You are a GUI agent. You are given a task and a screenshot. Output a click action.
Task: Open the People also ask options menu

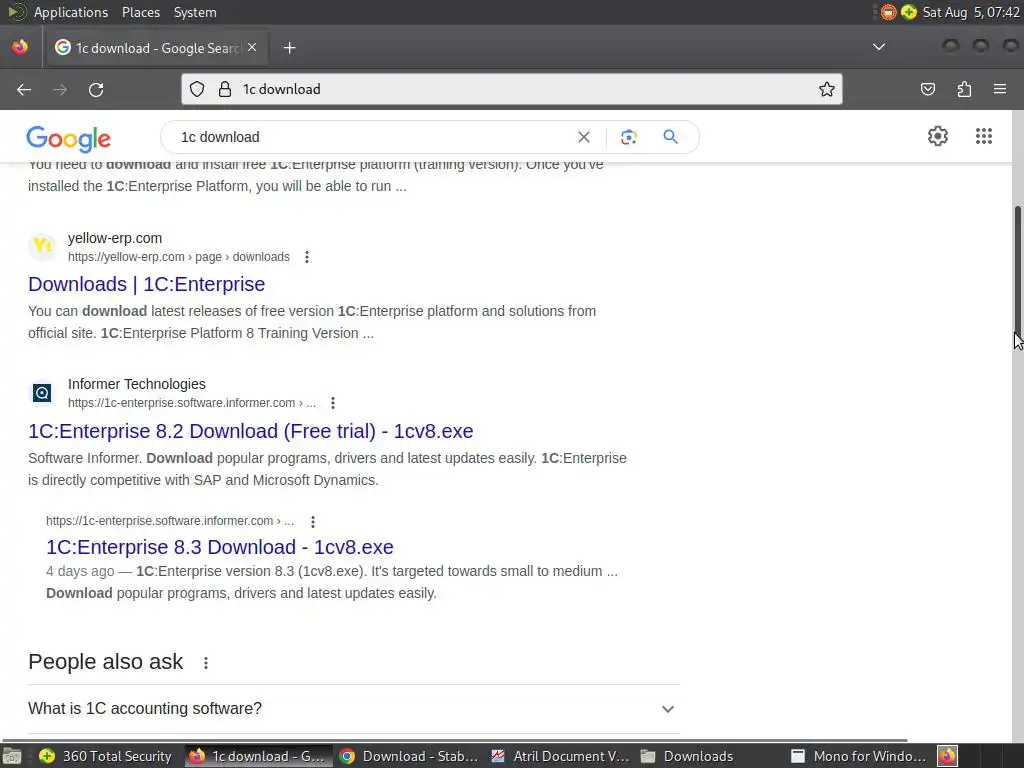coord(206,663)
